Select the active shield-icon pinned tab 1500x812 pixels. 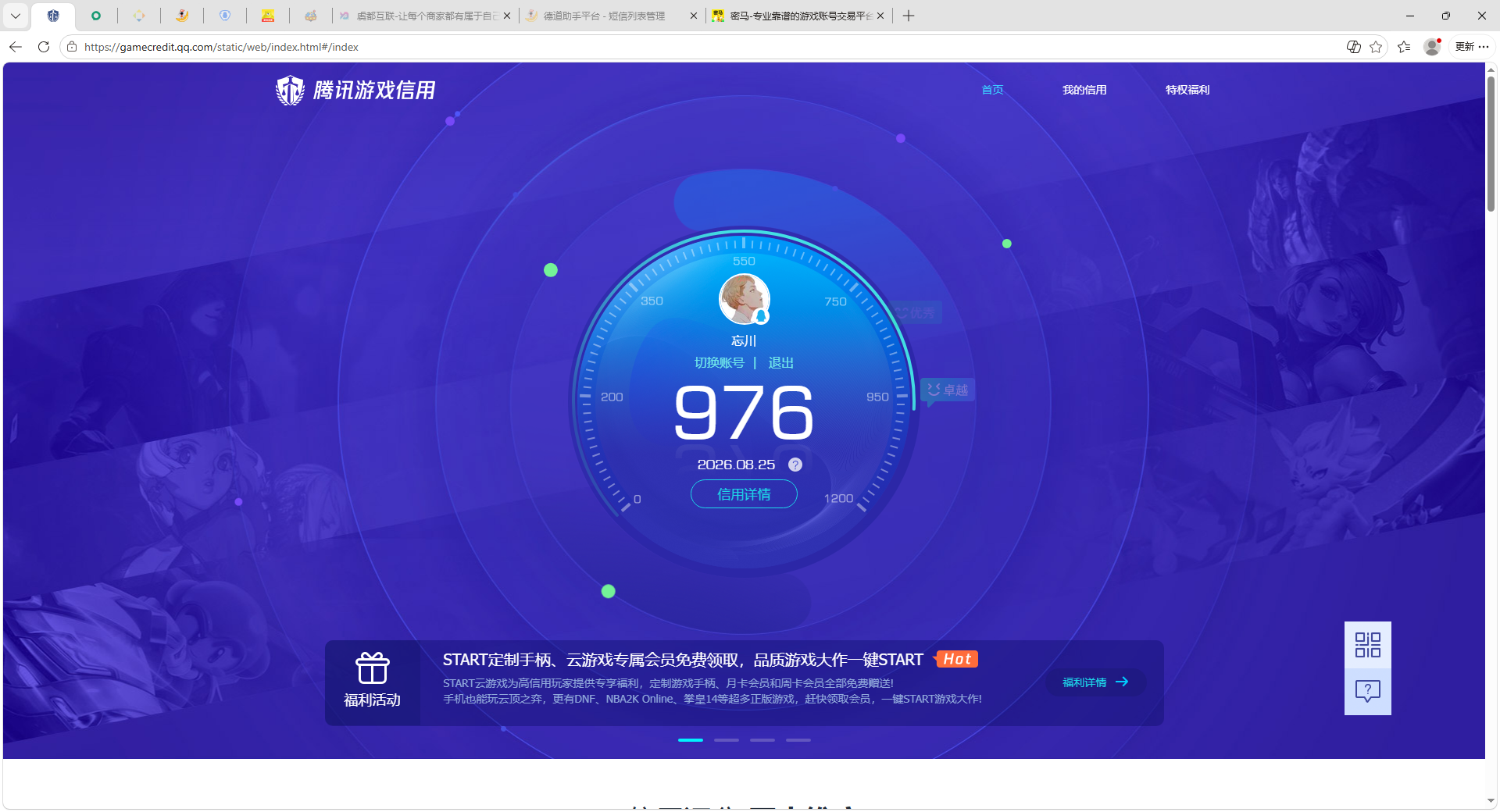53,16
